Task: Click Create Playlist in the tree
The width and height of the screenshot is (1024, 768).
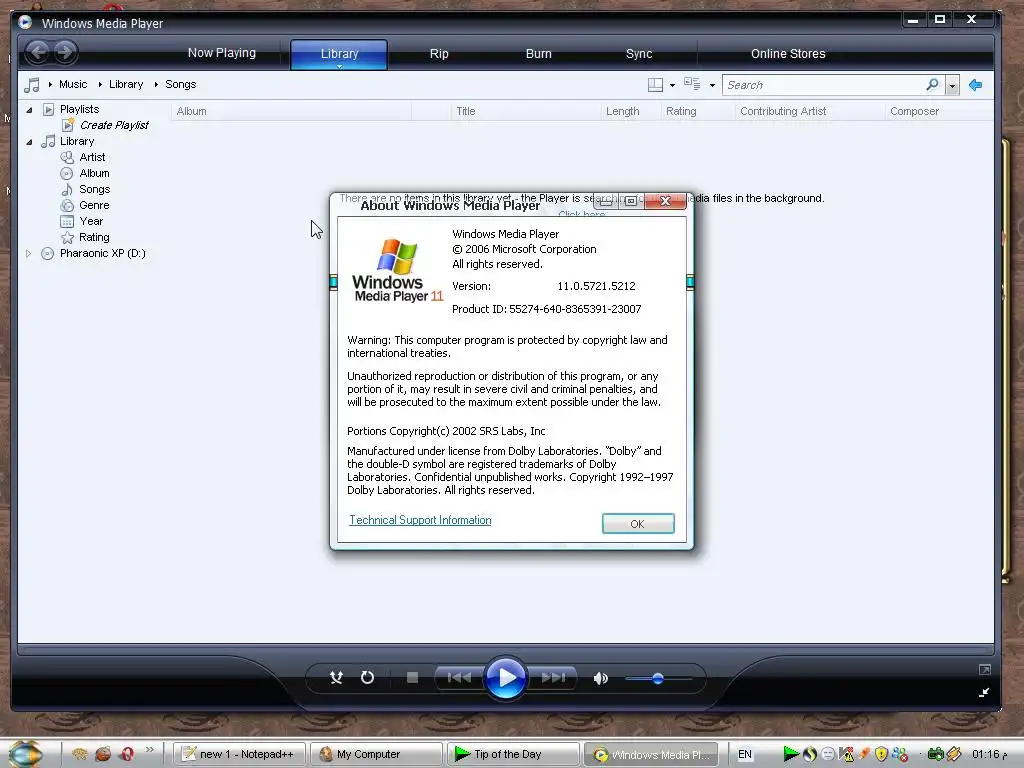Action: coord(114,125)
